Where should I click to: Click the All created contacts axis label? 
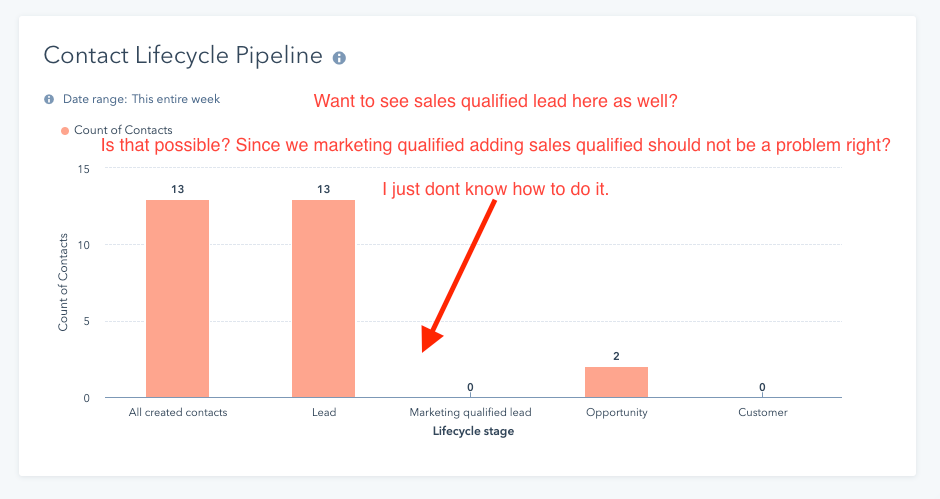click(x=177, y=413)
